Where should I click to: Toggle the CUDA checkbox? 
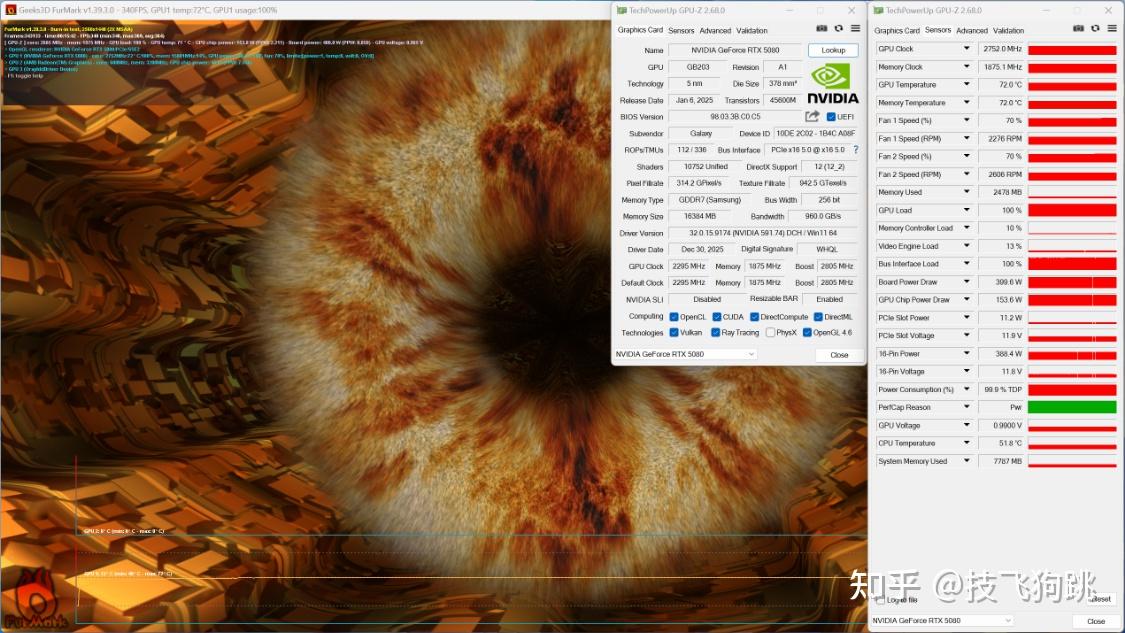click(716, 316)
